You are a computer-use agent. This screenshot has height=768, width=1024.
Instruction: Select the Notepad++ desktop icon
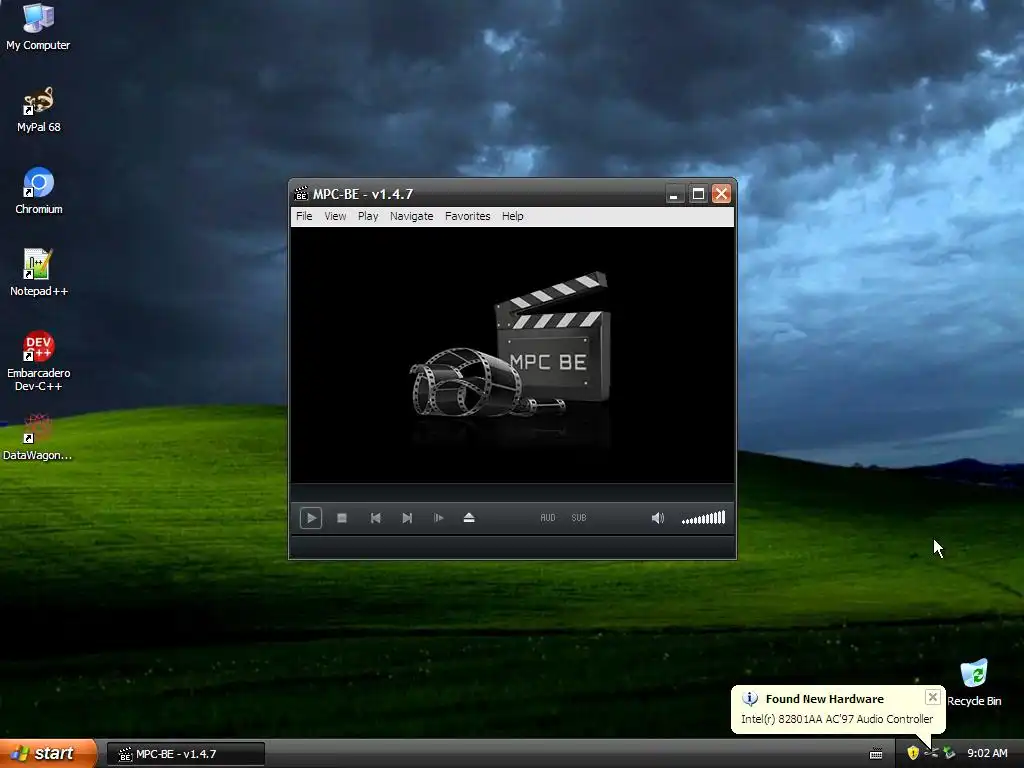coord(39,273)
